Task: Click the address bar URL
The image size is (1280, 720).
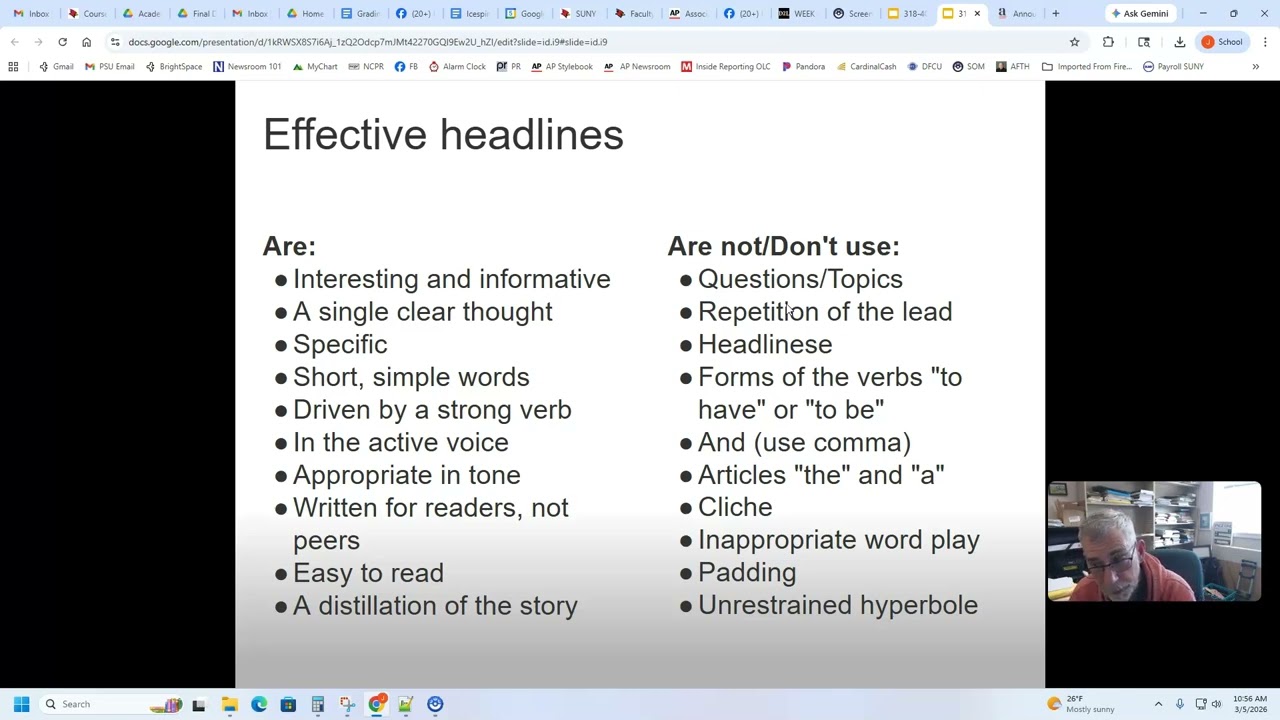Action: (368, 42)
